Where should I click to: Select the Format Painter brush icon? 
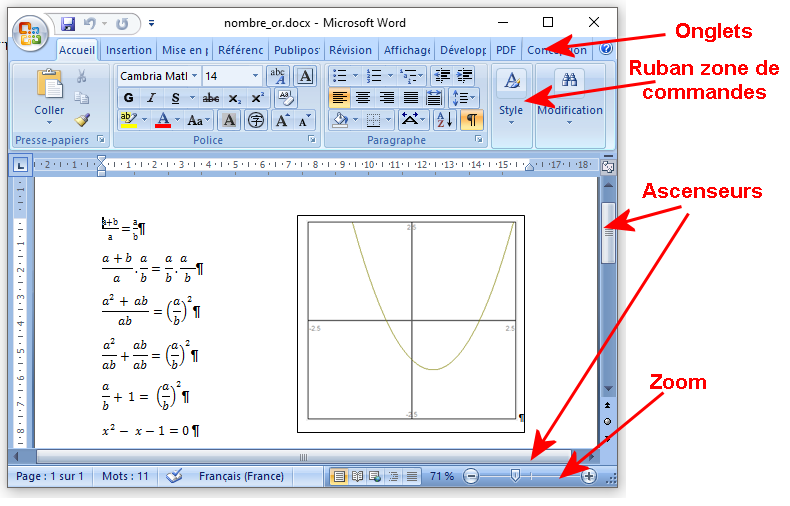82,120
